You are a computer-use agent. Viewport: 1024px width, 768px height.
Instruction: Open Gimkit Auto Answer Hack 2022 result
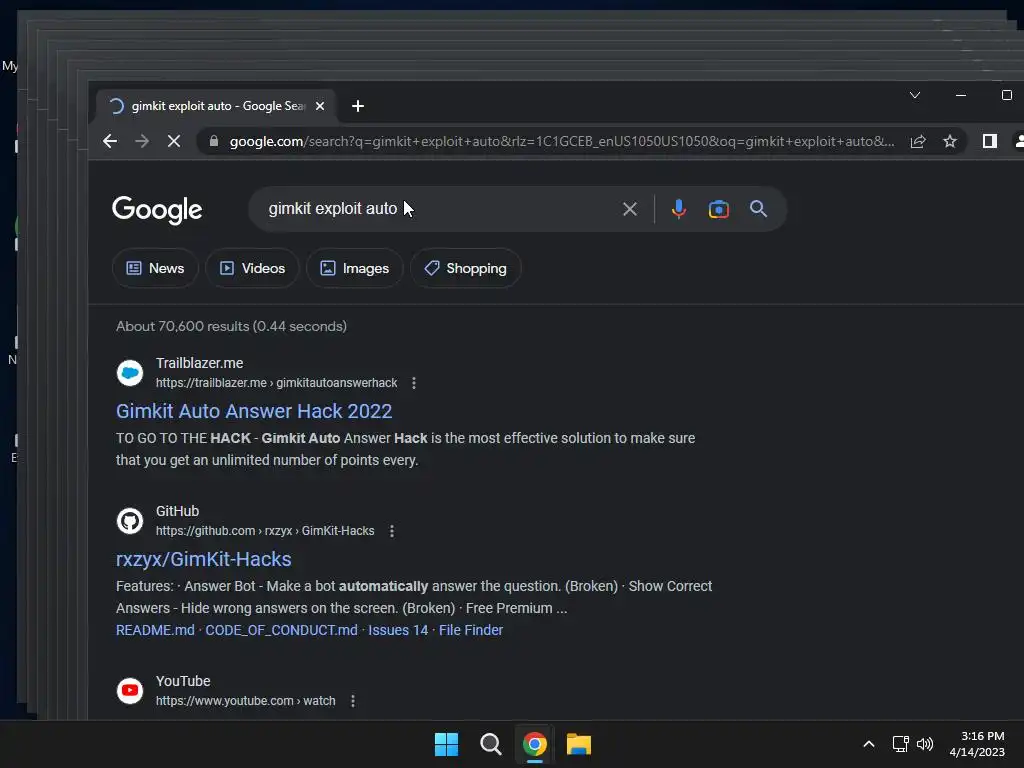tap(254, 411)
